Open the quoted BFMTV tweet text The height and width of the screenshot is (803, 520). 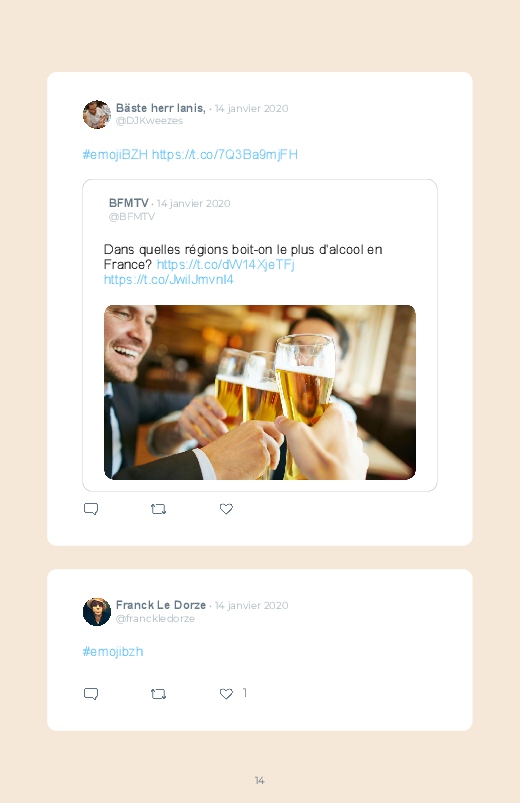tap(243, 257)
